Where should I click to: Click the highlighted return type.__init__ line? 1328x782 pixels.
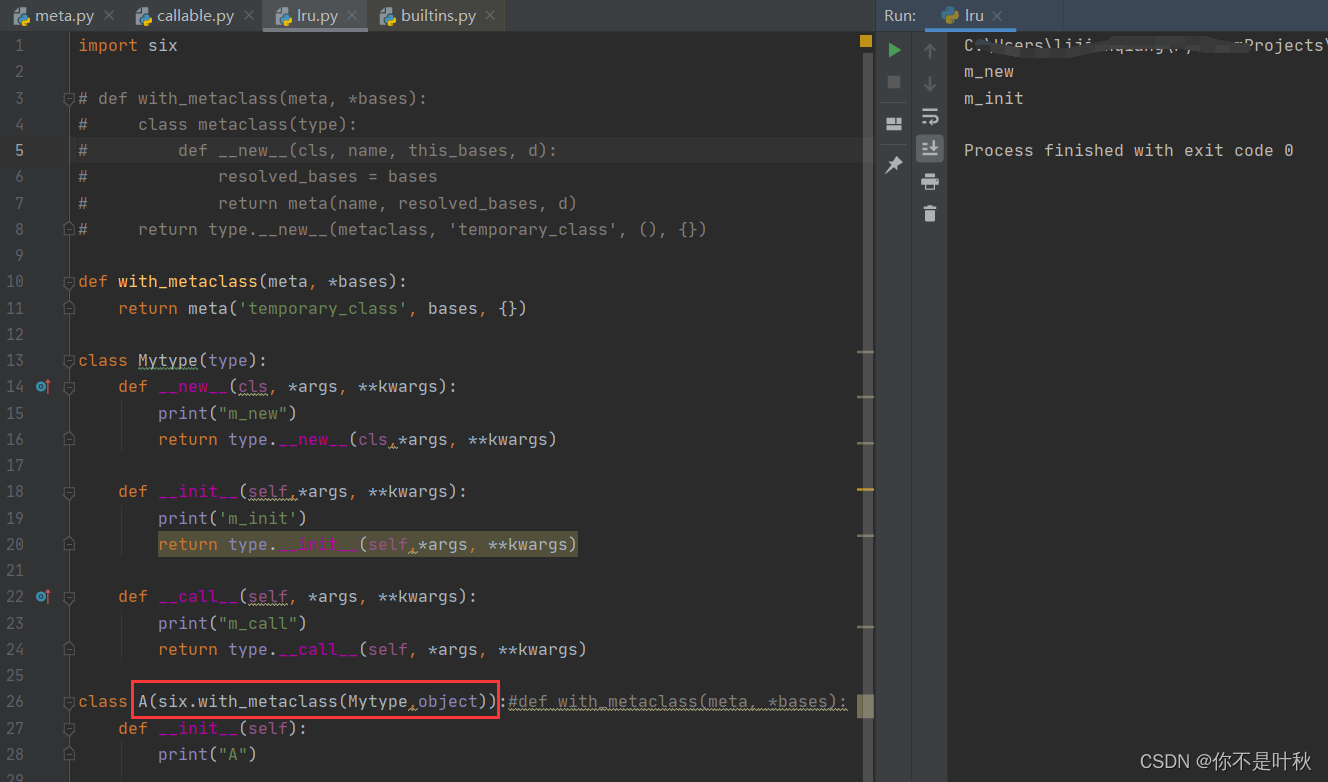367,544
